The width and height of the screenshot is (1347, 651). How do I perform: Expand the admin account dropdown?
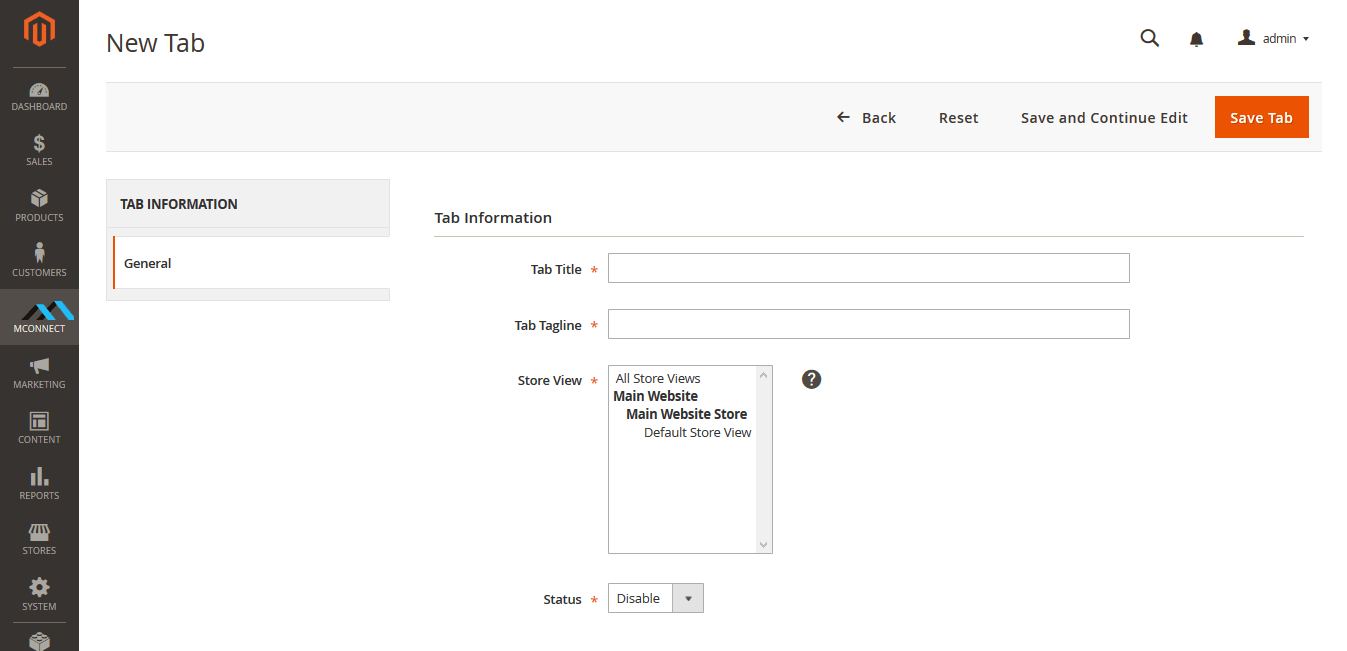click(x=1274, y=38)
